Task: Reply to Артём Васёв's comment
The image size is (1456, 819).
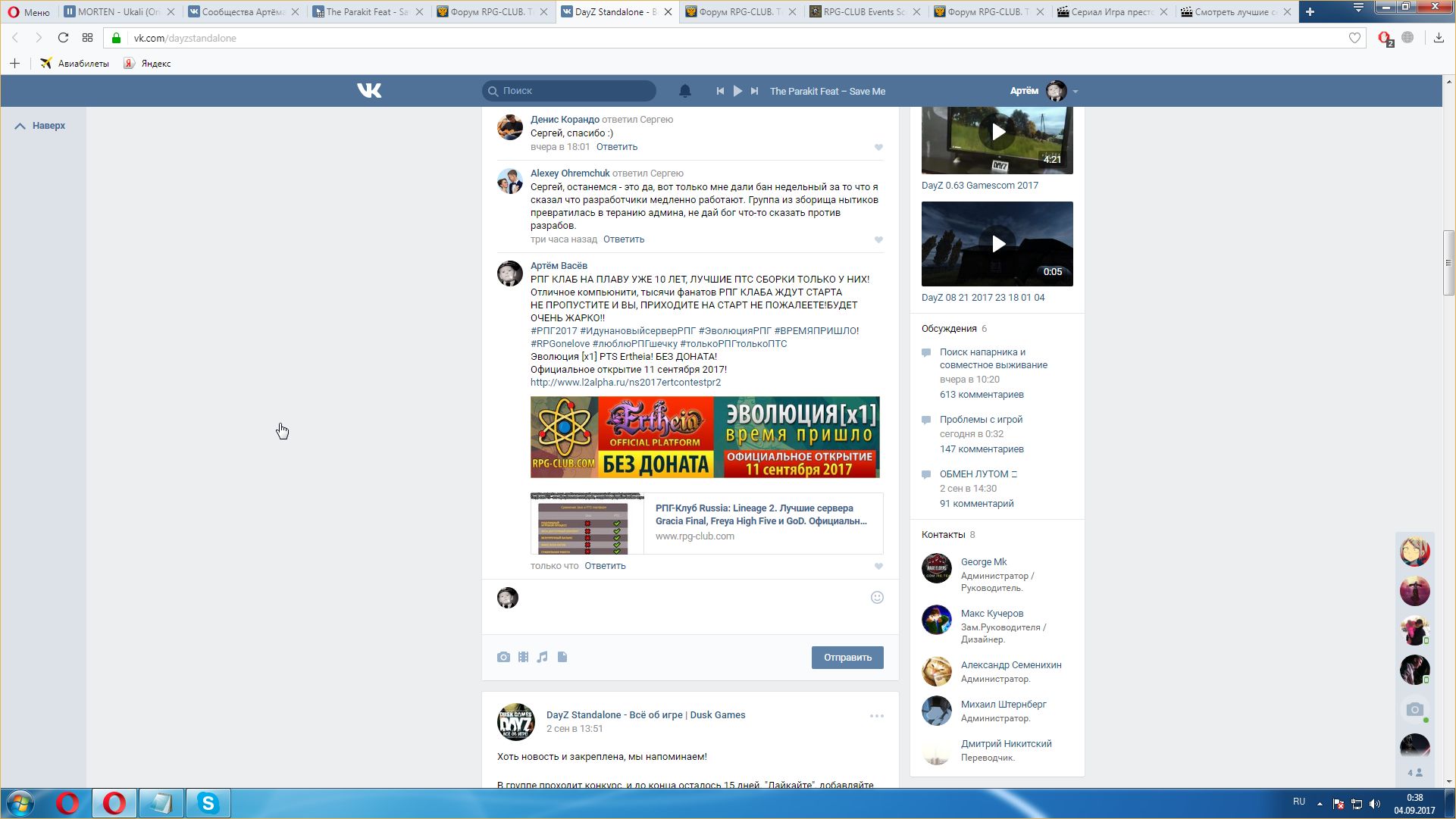Action: point(605,566)
